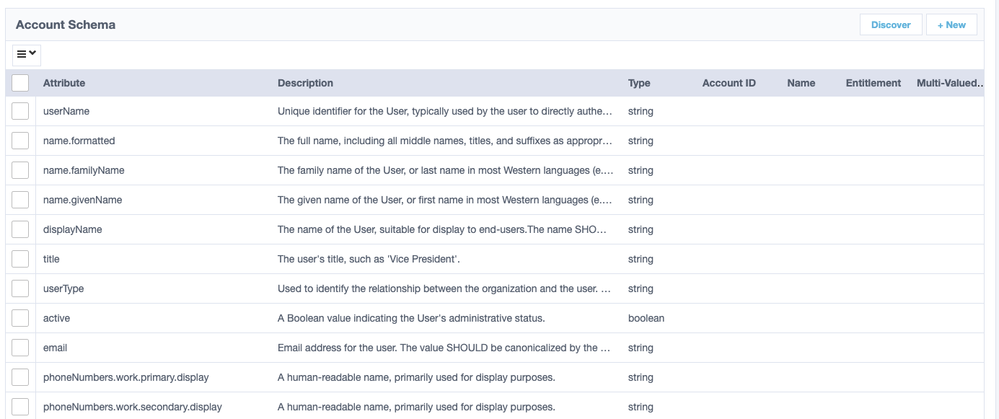Enable the checkbox for the active attribute
This screenshot has height=419, width=999.
tap(20, 318)
